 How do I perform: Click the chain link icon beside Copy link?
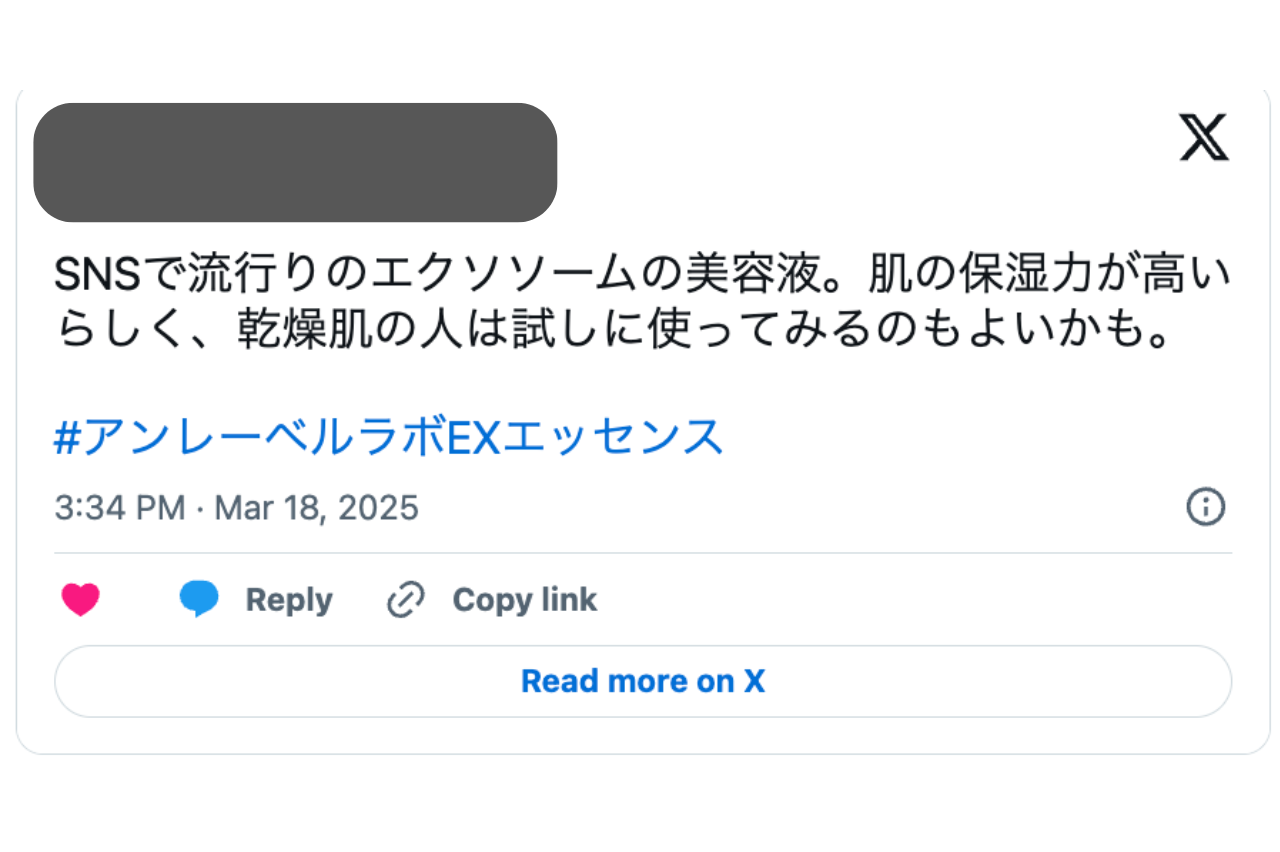406,600
